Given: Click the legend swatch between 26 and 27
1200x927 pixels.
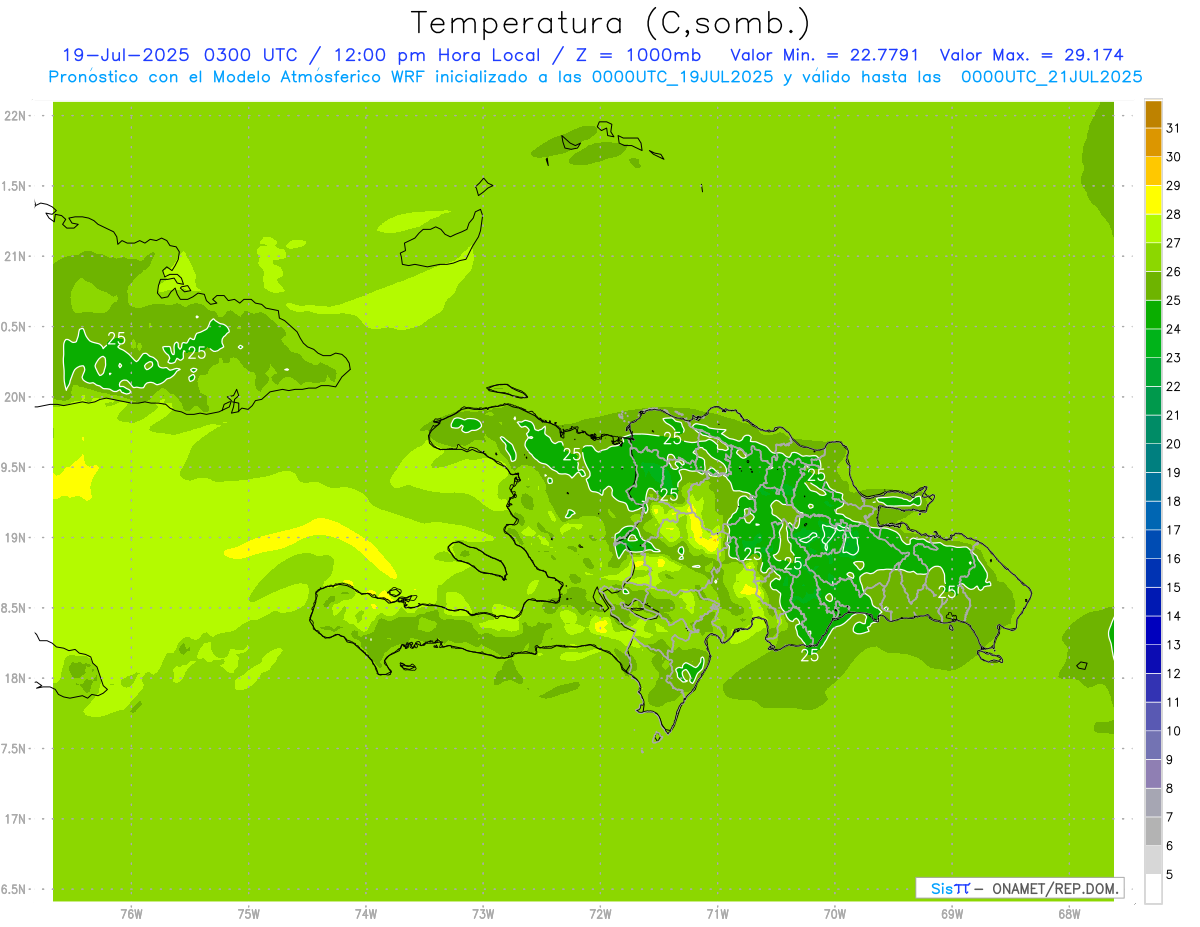Looking at the screenshot, I should (x=1153, y=258).
